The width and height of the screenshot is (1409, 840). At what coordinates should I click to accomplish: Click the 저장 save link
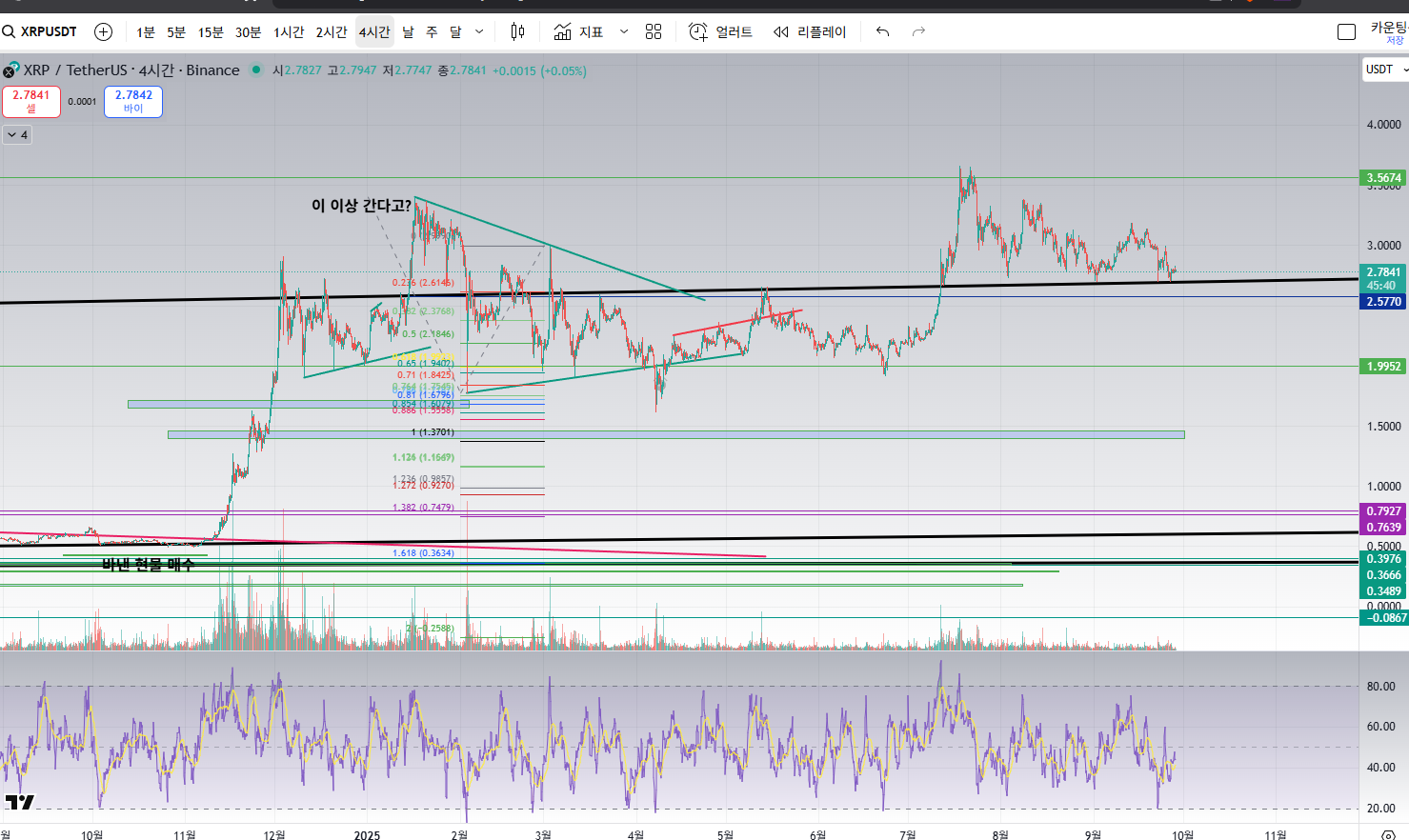(1396, 41)
